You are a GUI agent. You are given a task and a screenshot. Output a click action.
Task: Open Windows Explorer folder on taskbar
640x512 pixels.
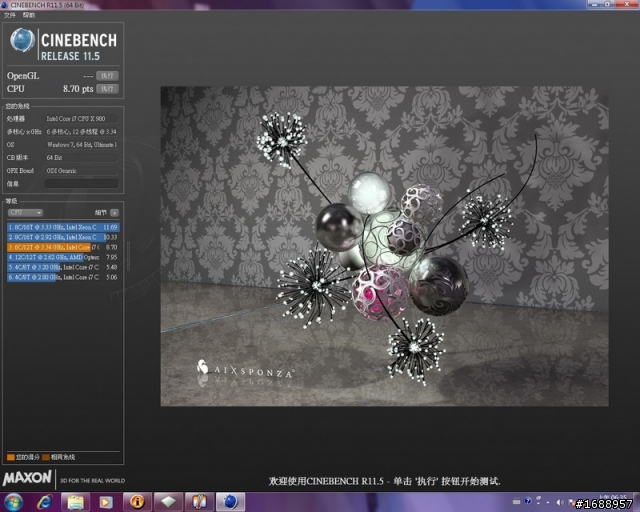click(x=75, y=502)
